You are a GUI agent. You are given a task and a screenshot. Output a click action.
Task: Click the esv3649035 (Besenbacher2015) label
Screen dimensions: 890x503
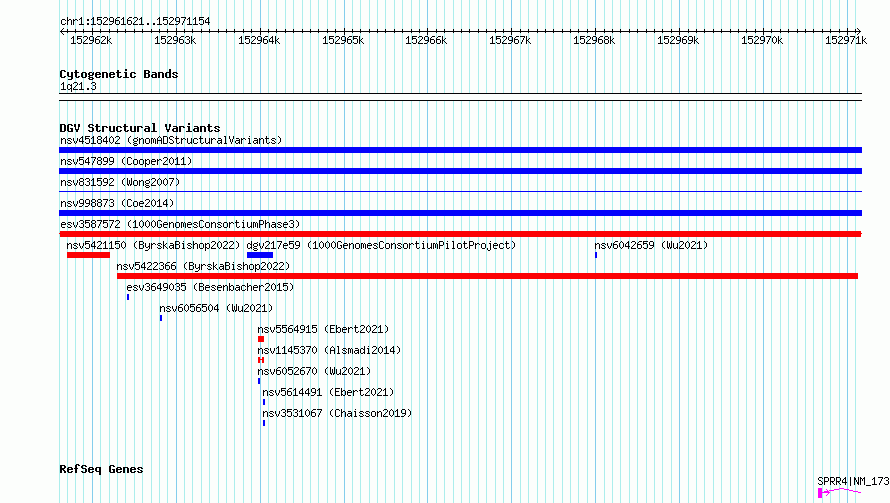(x=210, y=287)
